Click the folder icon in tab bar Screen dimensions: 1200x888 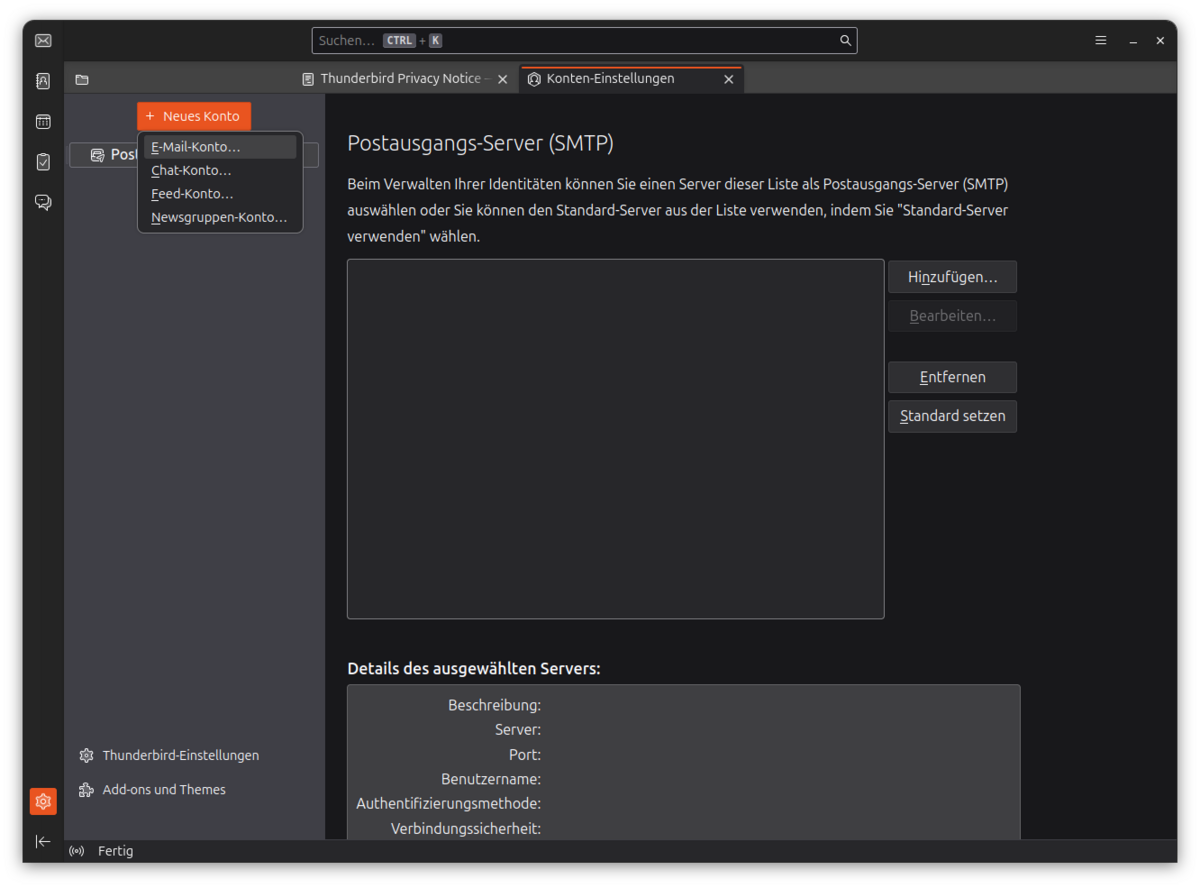[82, 79]
